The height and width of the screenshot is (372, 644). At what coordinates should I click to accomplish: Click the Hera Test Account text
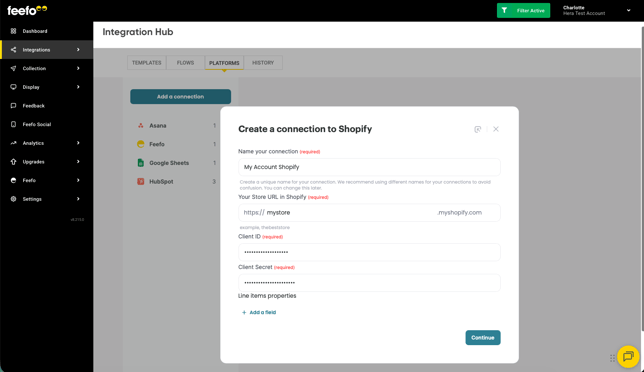click(584, 14)
